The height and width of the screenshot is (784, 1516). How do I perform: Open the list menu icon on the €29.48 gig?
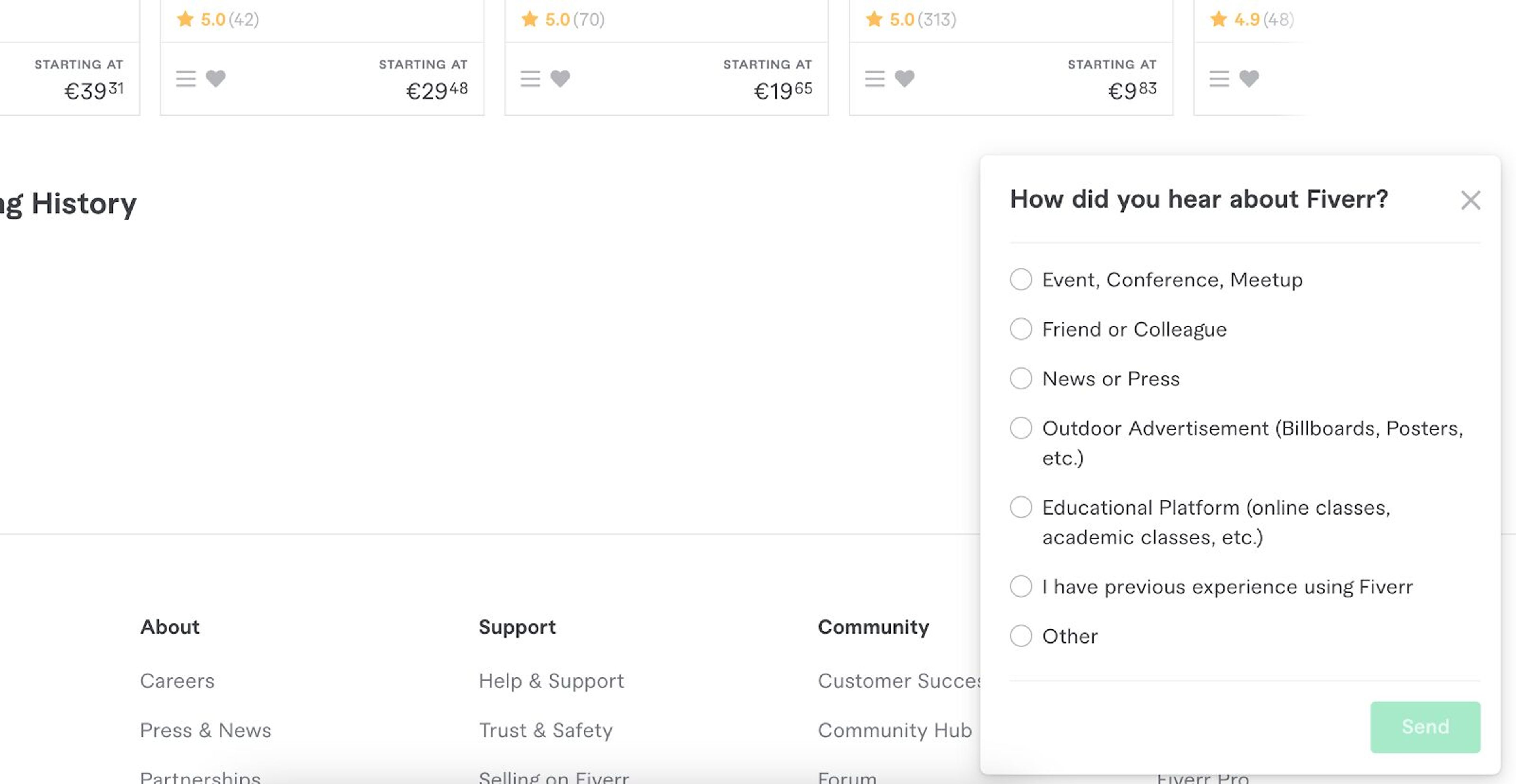coord(186,78)
